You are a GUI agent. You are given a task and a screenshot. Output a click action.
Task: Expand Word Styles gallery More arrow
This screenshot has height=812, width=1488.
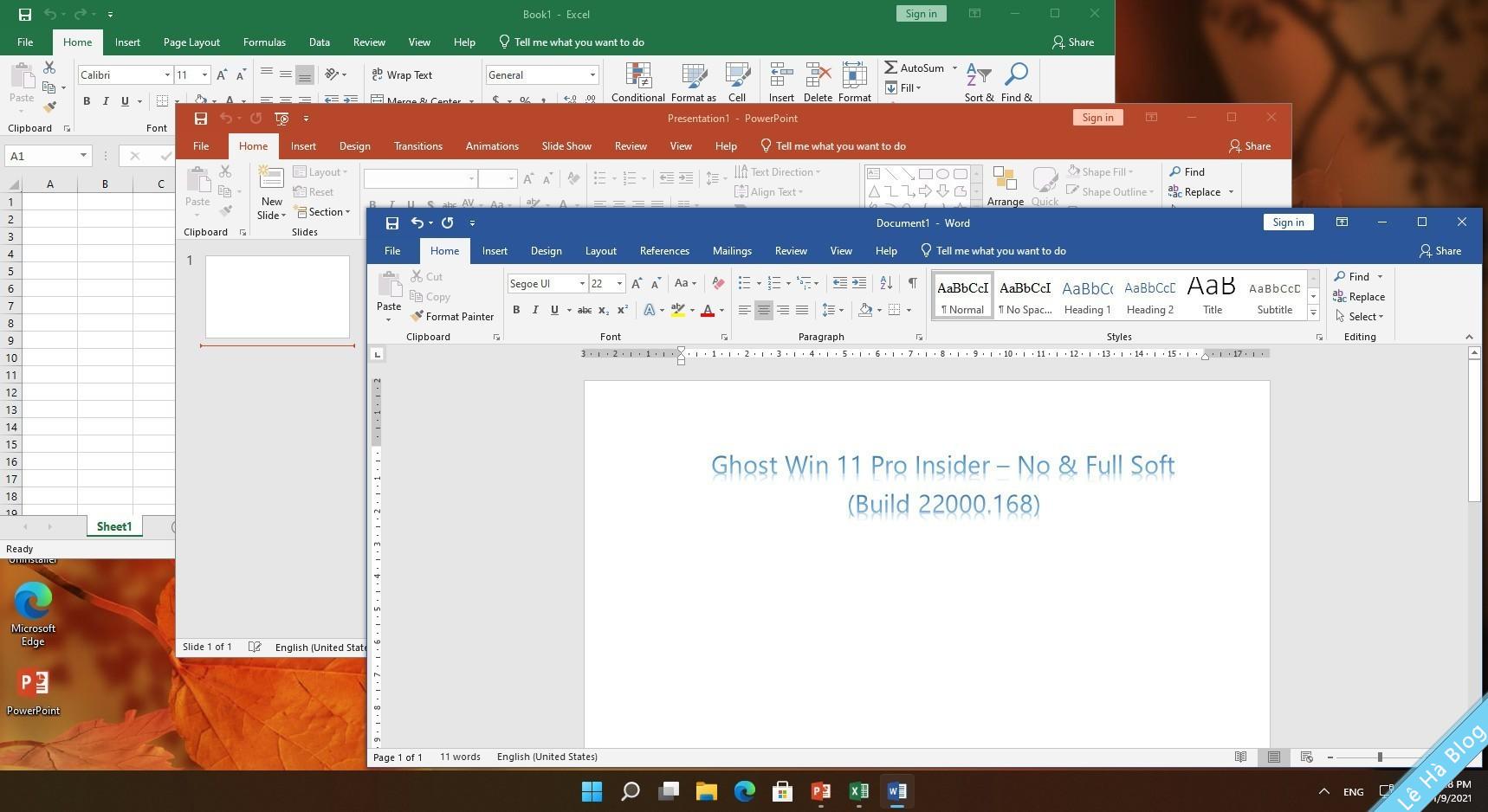coord(1313,313)
